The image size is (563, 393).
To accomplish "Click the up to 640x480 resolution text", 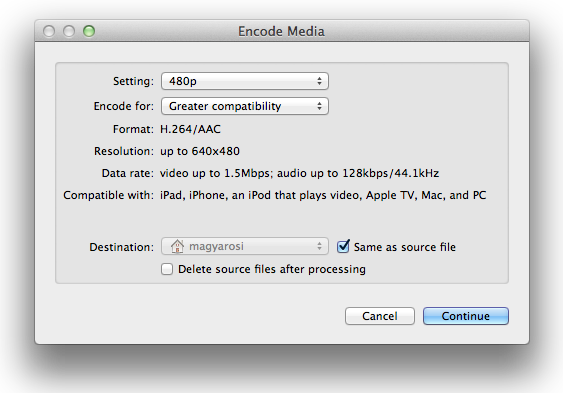I will click(200, 151).
